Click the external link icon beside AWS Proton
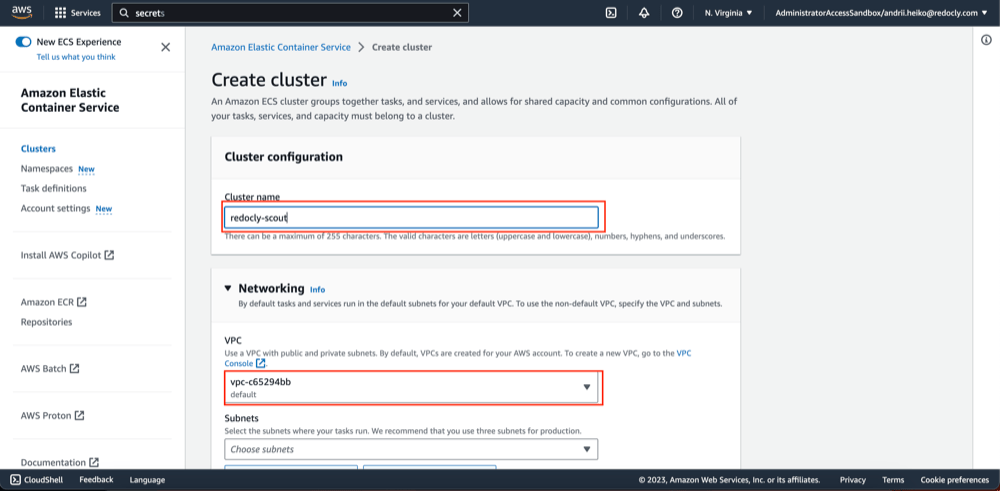This screenshot has width=1000, height=491. click(79, 416)
